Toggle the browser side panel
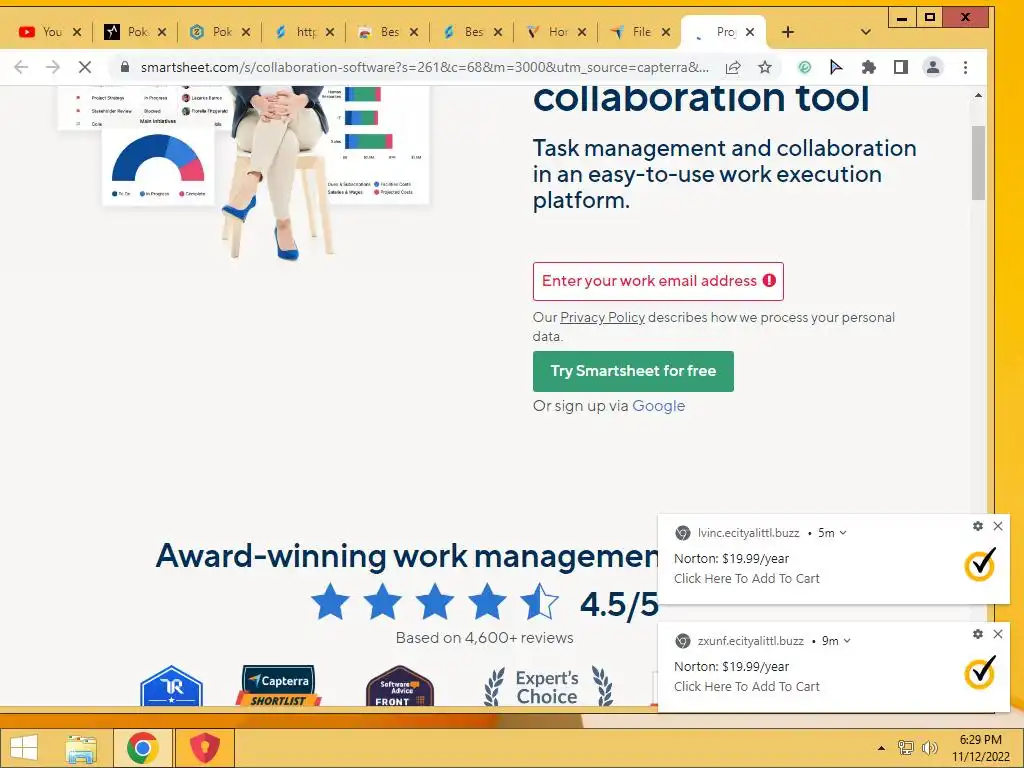Image resolution: width=1024 pixels, height=768 pixels. coord(901,67)
